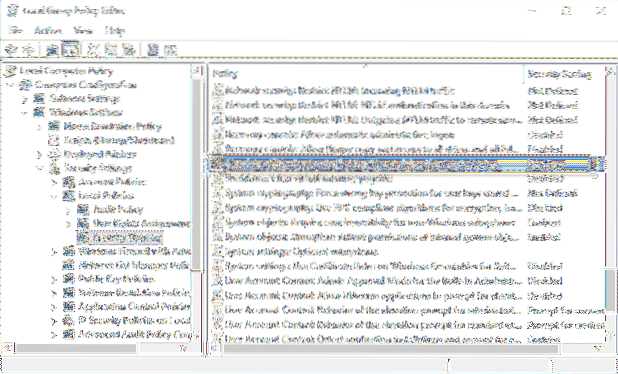Collapse the Windows Settings node

(x=25, y=113)
